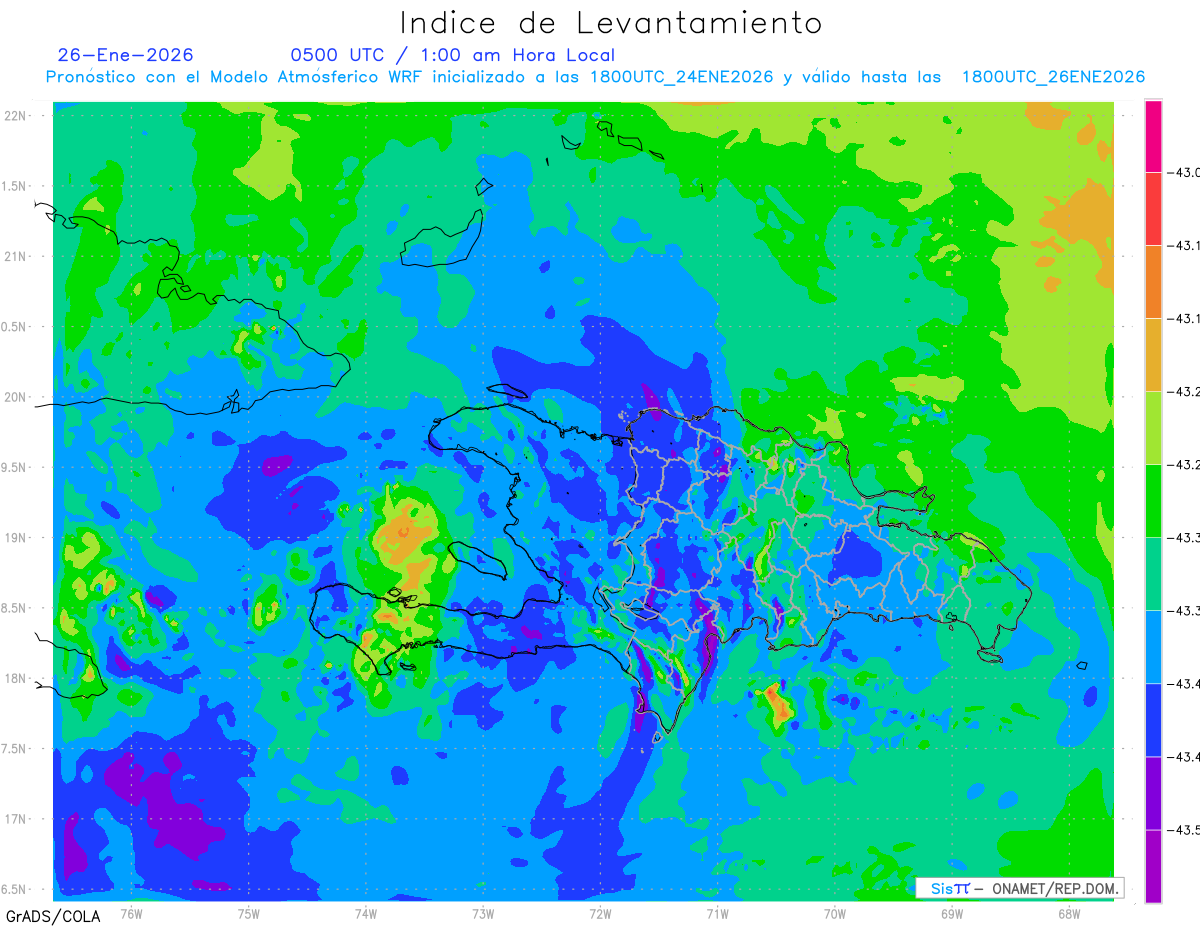Click the '74W' longitude label

(x=366, y=913)
